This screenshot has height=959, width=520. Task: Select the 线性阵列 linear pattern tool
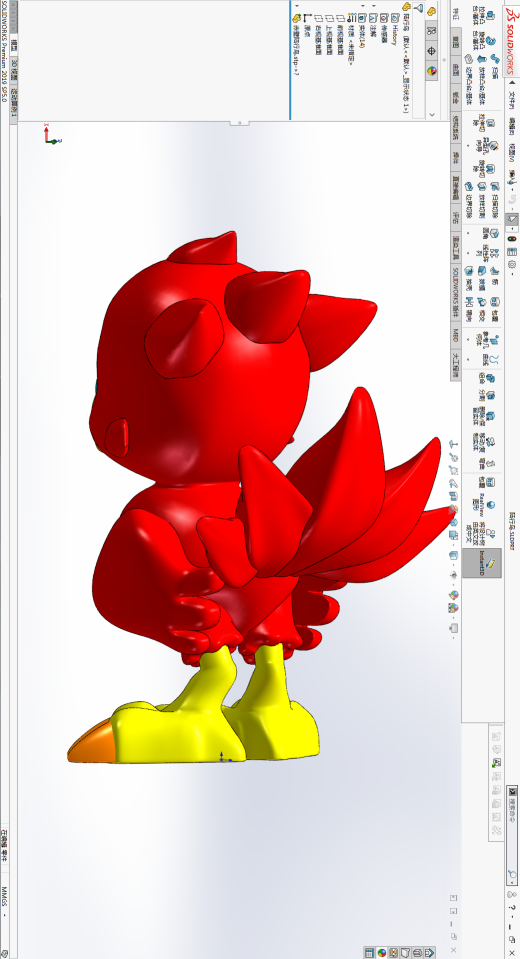coord(488,253)
